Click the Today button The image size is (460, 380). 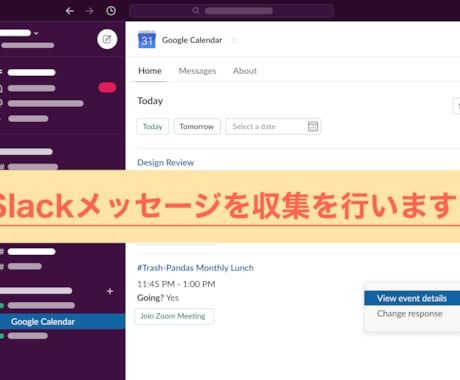click(153, 126)
